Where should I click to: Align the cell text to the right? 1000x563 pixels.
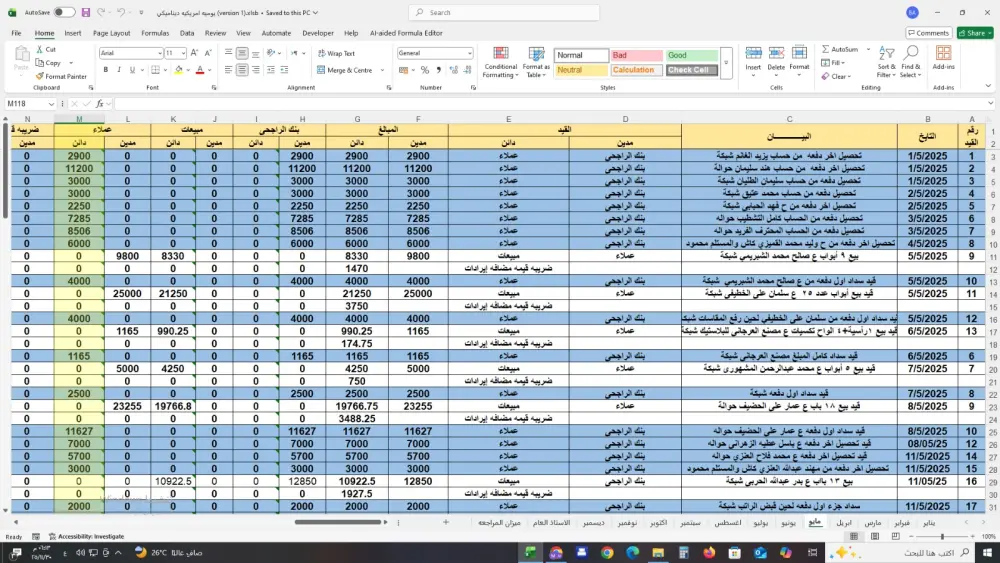pyautogui.click(x=256, y=69)
